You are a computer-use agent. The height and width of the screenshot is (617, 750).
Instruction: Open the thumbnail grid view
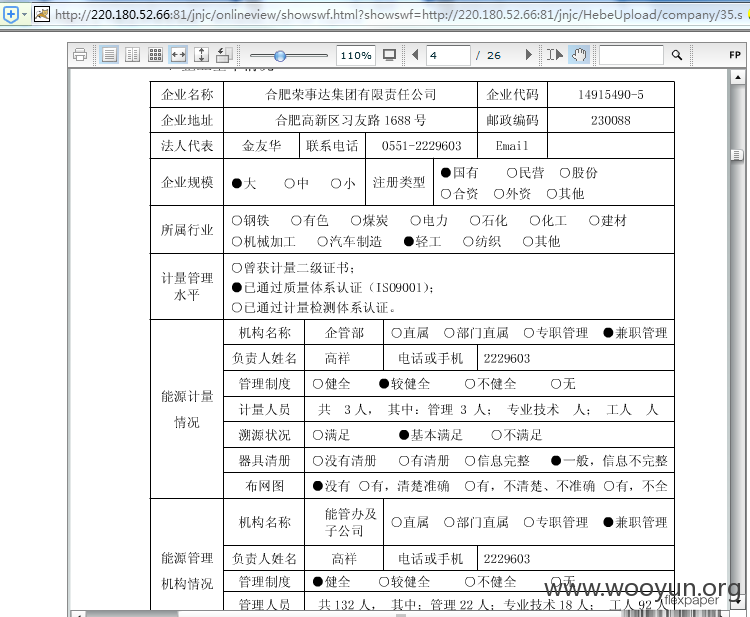(155, 55)
